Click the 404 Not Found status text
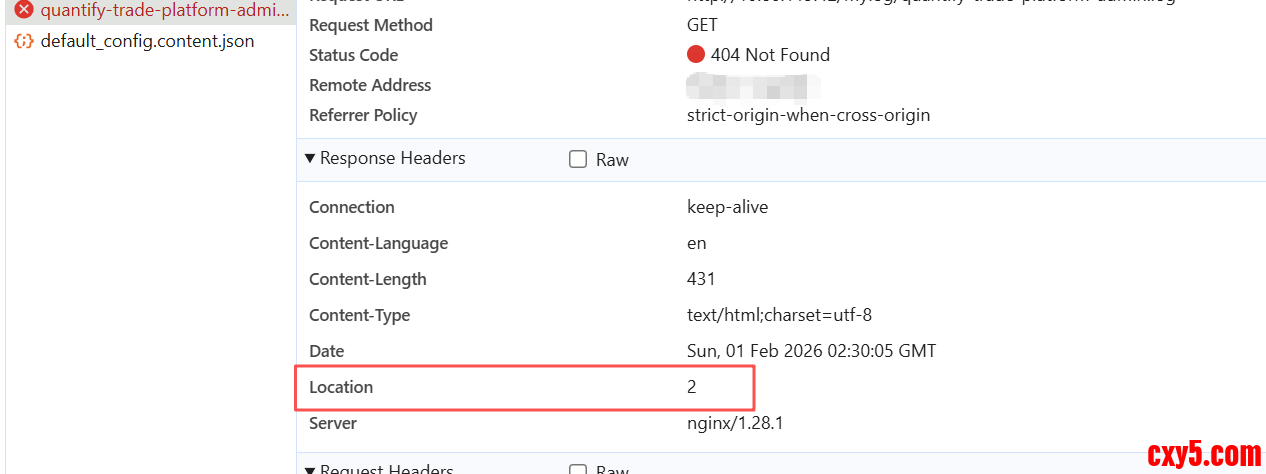The height and width of the screenshot is (474, 1266). (770, 55)
